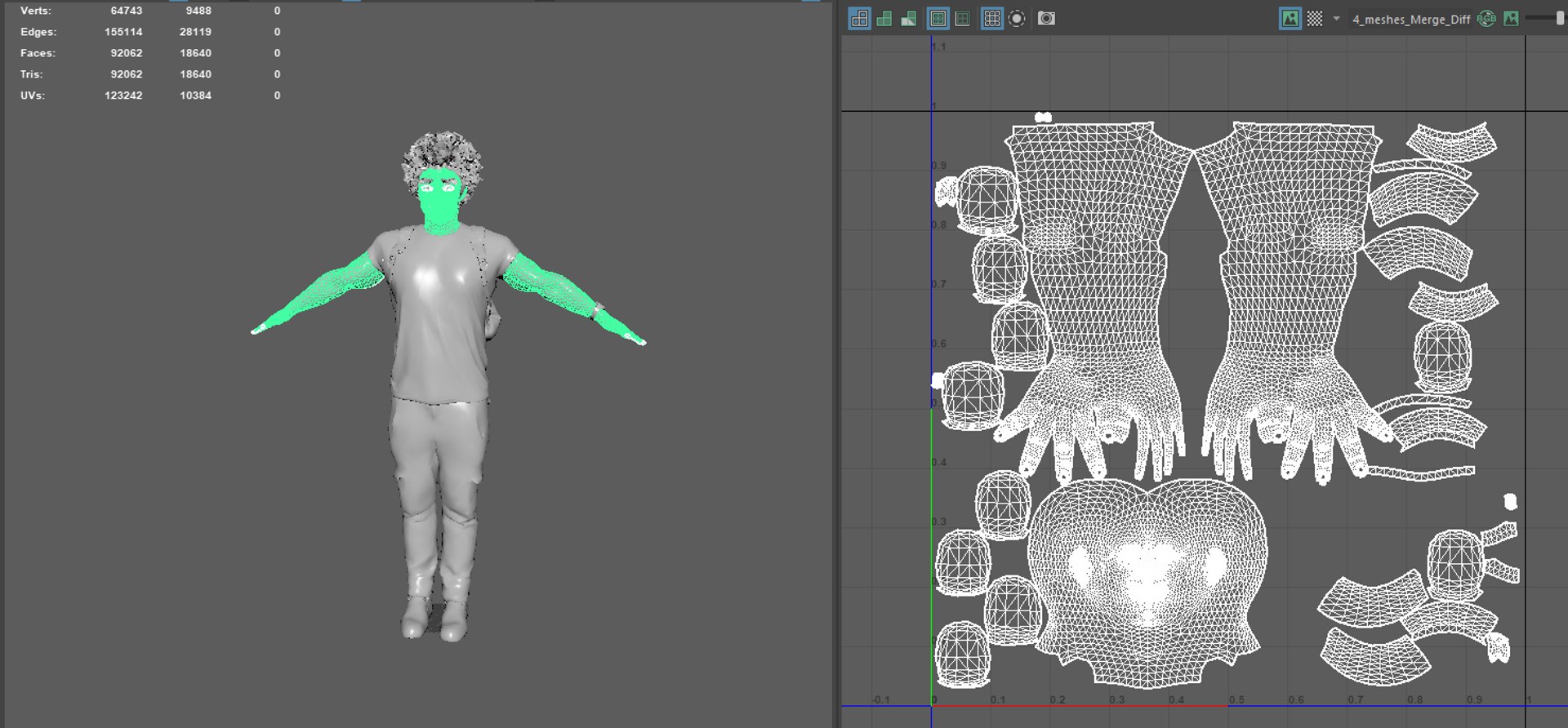
Task: Click the 10384 UV count value
Action: pos(196,95)
